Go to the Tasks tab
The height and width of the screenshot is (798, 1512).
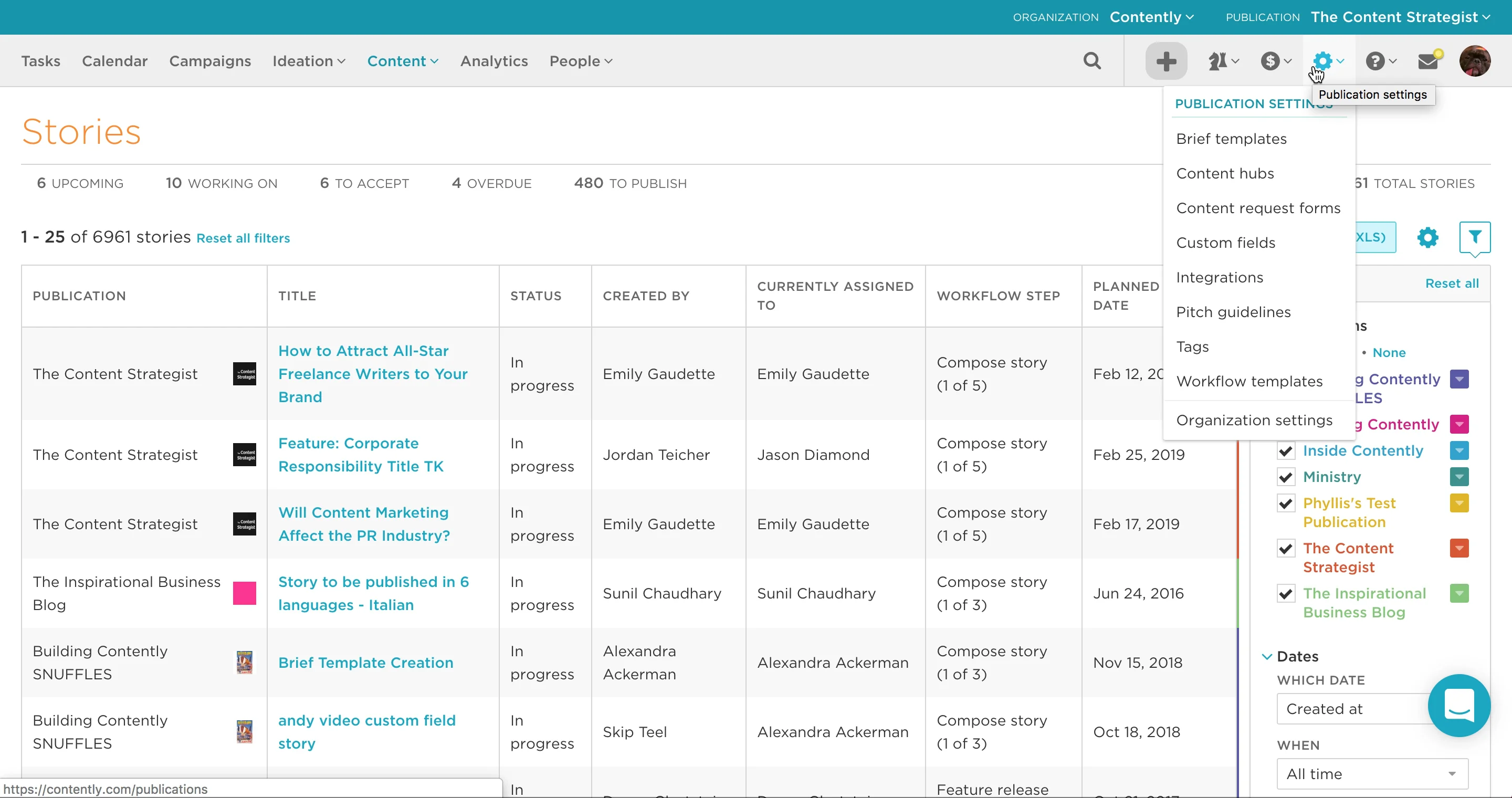point(40,61)
